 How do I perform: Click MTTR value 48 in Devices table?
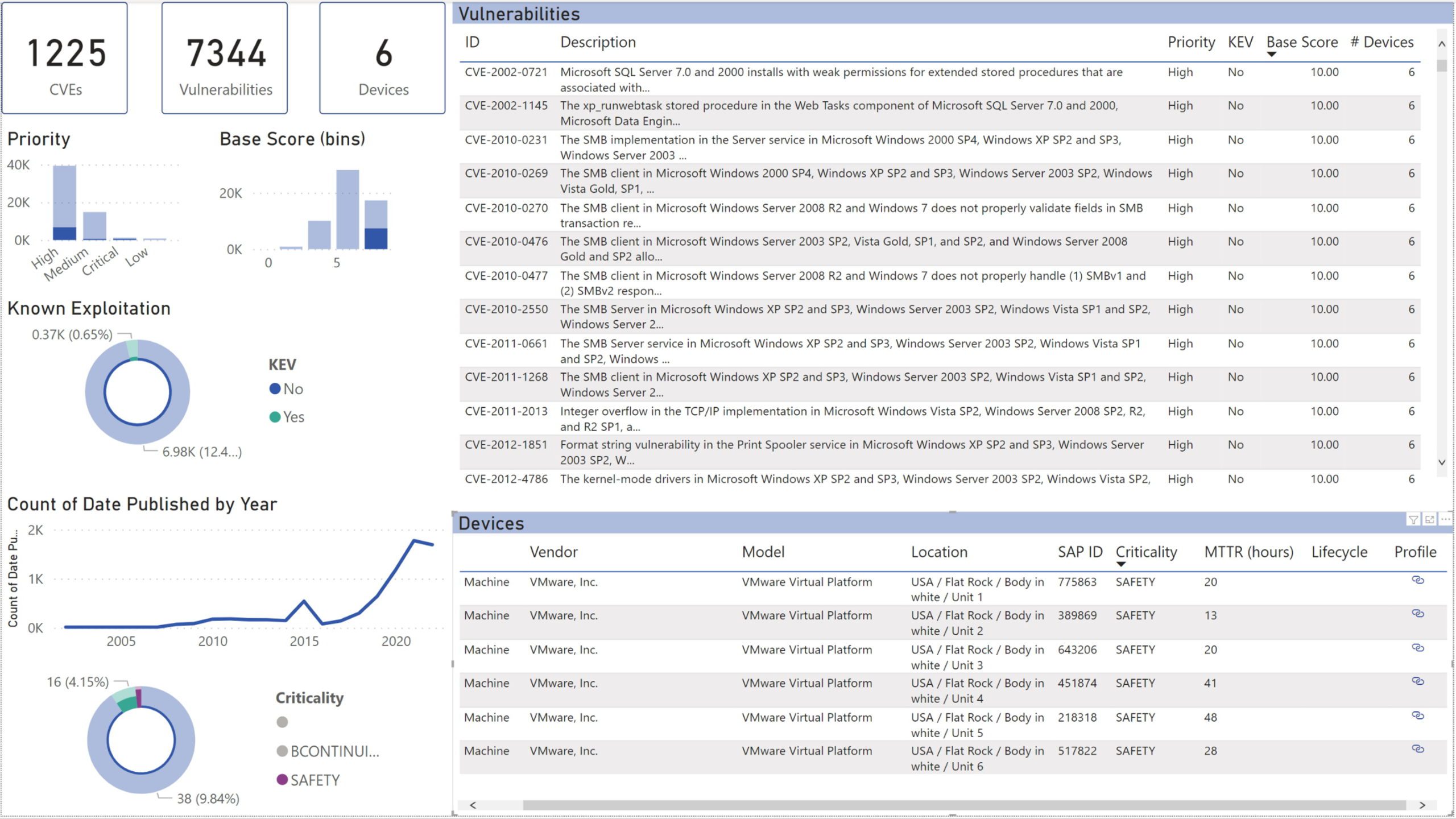tap(1210, 718)
